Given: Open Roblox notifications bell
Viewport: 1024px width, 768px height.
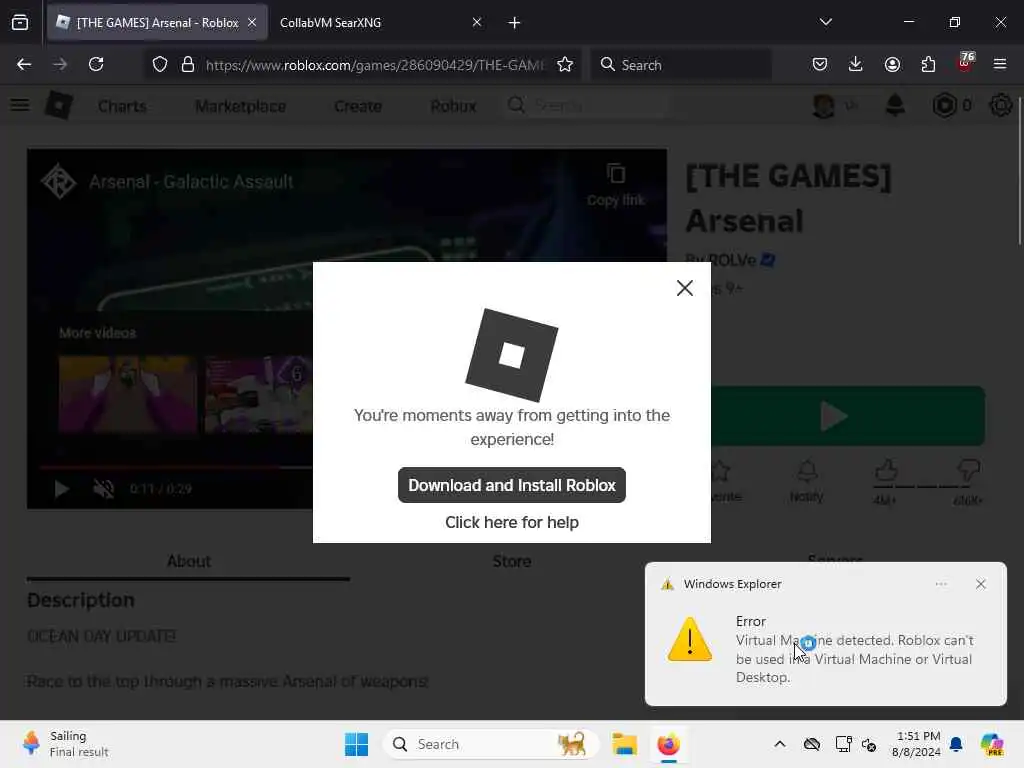Looking at the screenshot, I should coord(895,104).
